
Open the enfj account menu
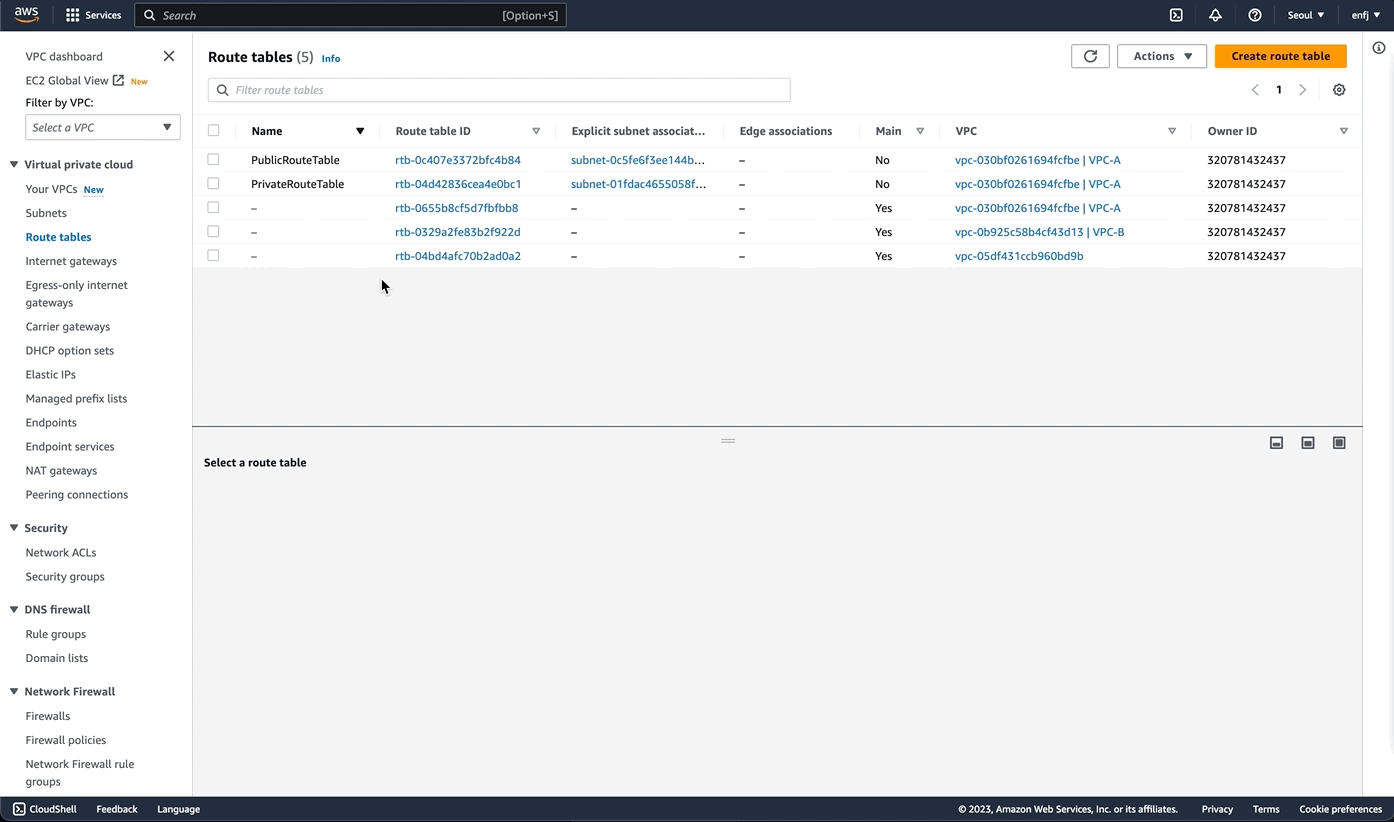(1366, 15)
